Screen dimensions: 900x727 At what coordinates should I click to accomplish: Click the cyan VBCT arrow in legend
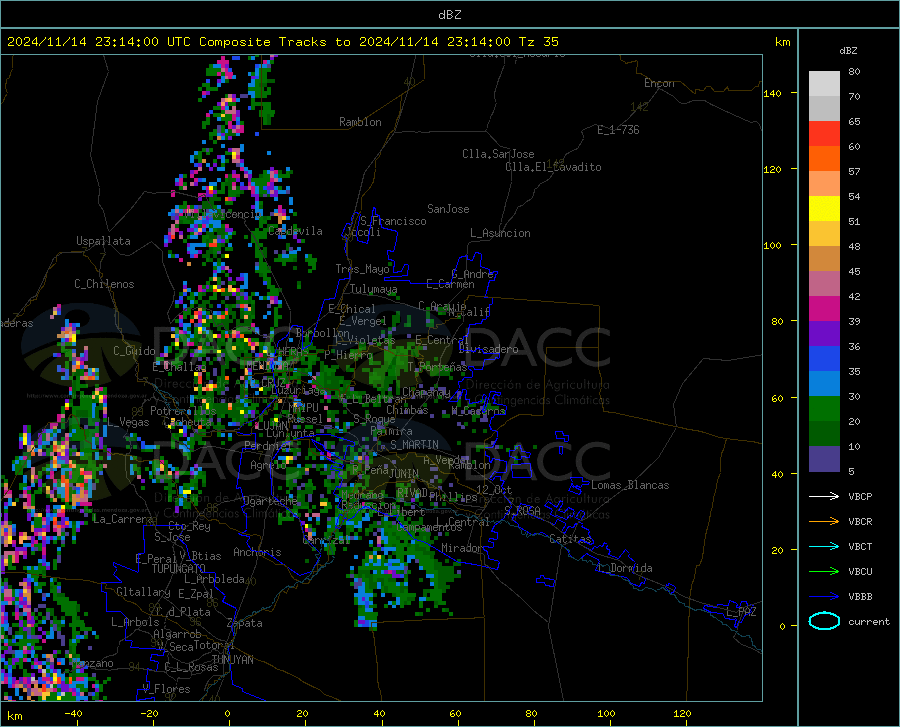click(x=824, y=546)
